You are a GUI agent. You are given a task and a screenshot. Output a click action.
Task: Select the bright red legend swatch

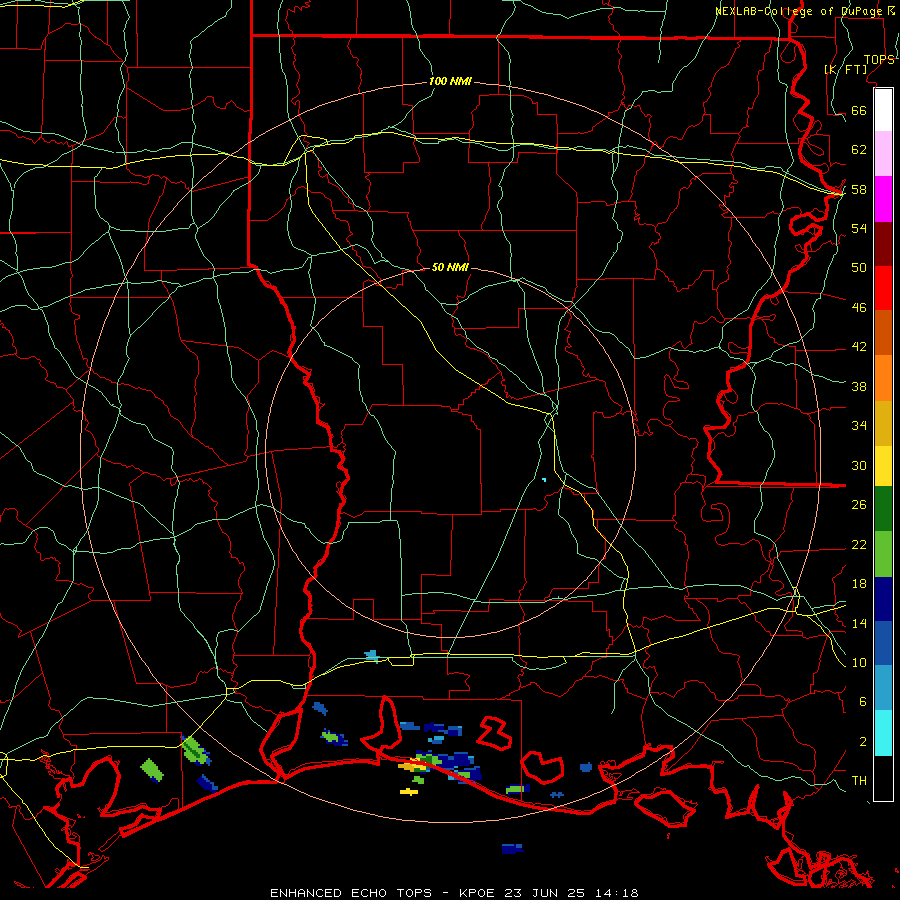pos(883,288)
